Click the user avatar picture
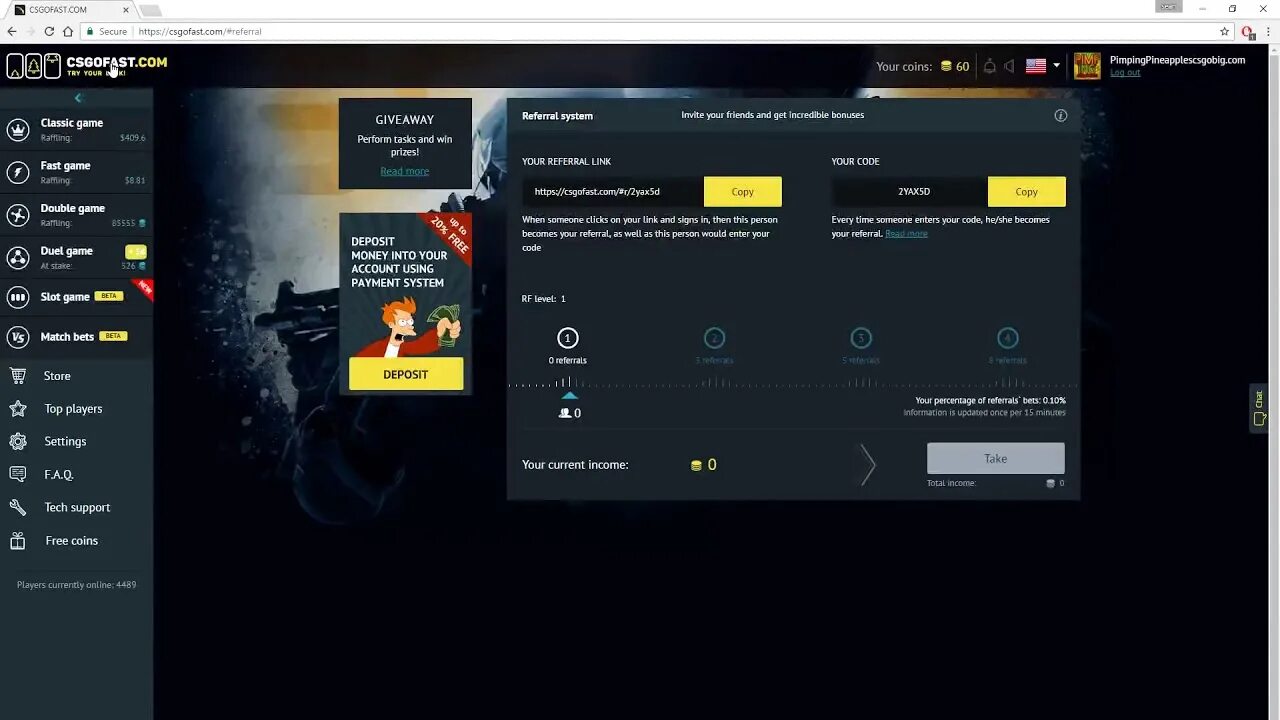Screen dimensions: 1280x720 (x=1087, y=66)
